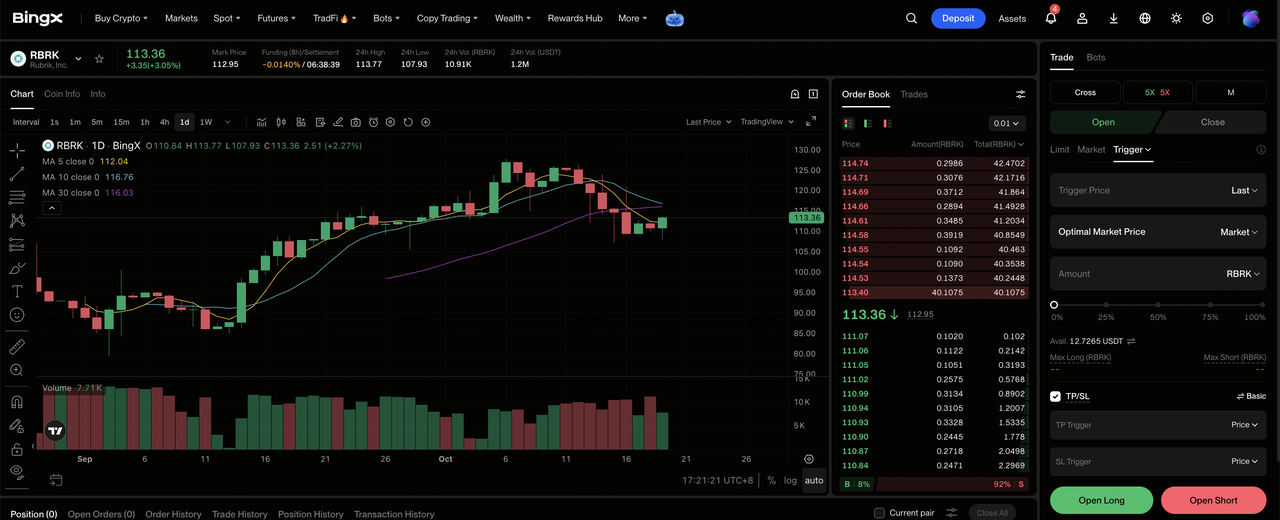Open order book precision 0.01 dropdown
Viewport: 1280px width, 520px height.
click(x=1006, y=123)
